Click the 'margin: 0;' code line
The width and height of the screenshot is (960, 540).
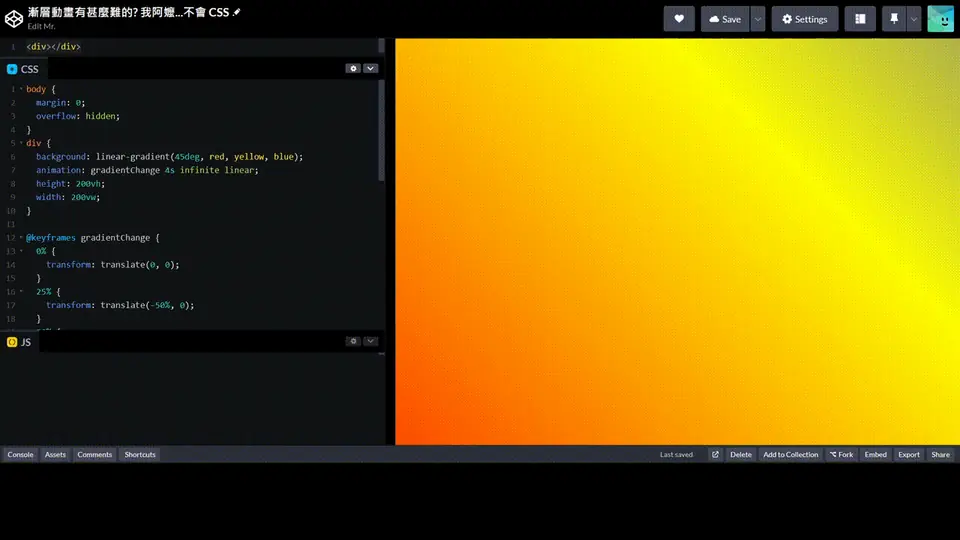pos(61,102)
